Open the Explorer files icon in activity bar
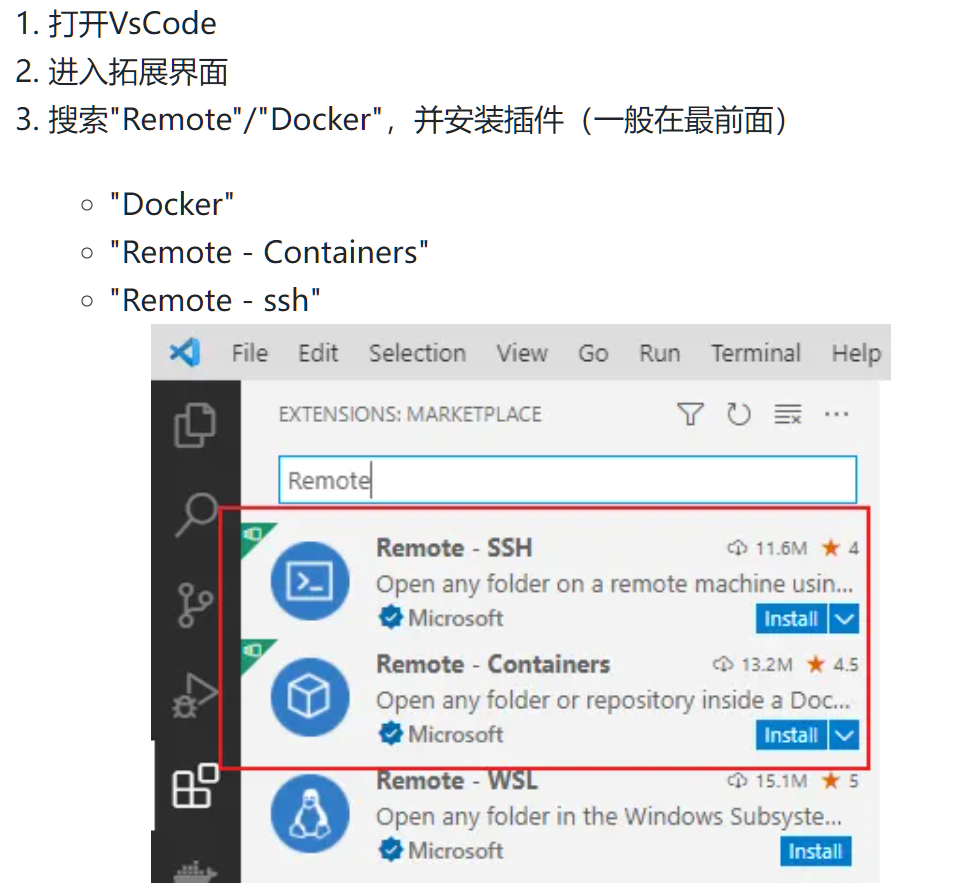This screenshot has width=980, height=892. point(195,426)
